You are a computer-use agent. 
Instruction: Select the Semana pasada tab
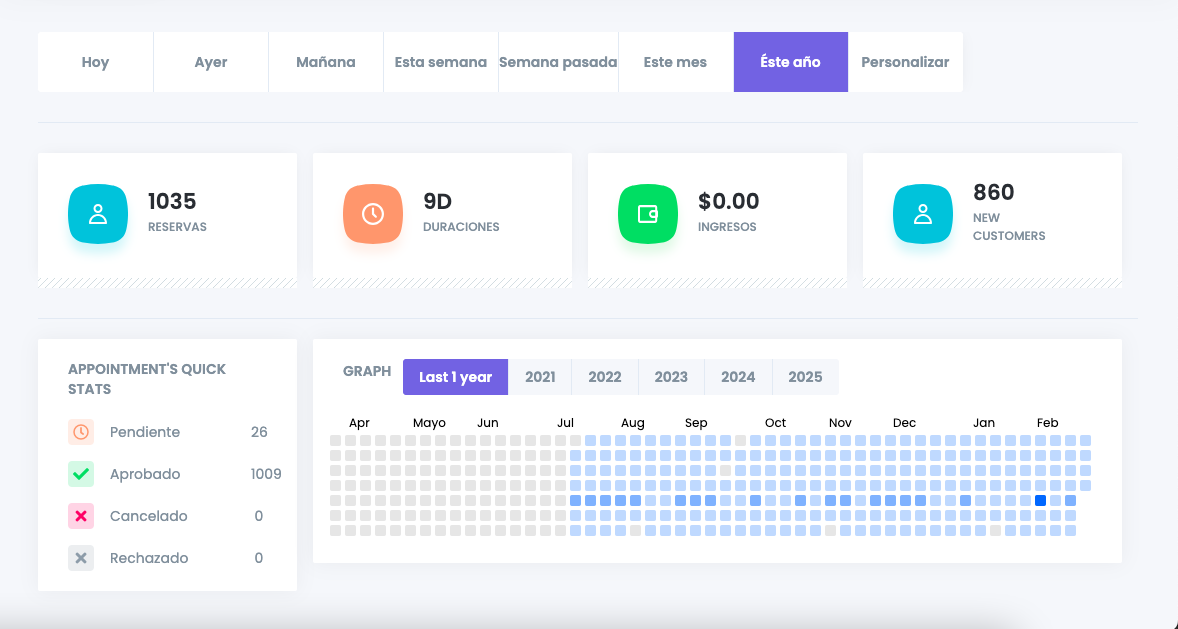[558, 62]
